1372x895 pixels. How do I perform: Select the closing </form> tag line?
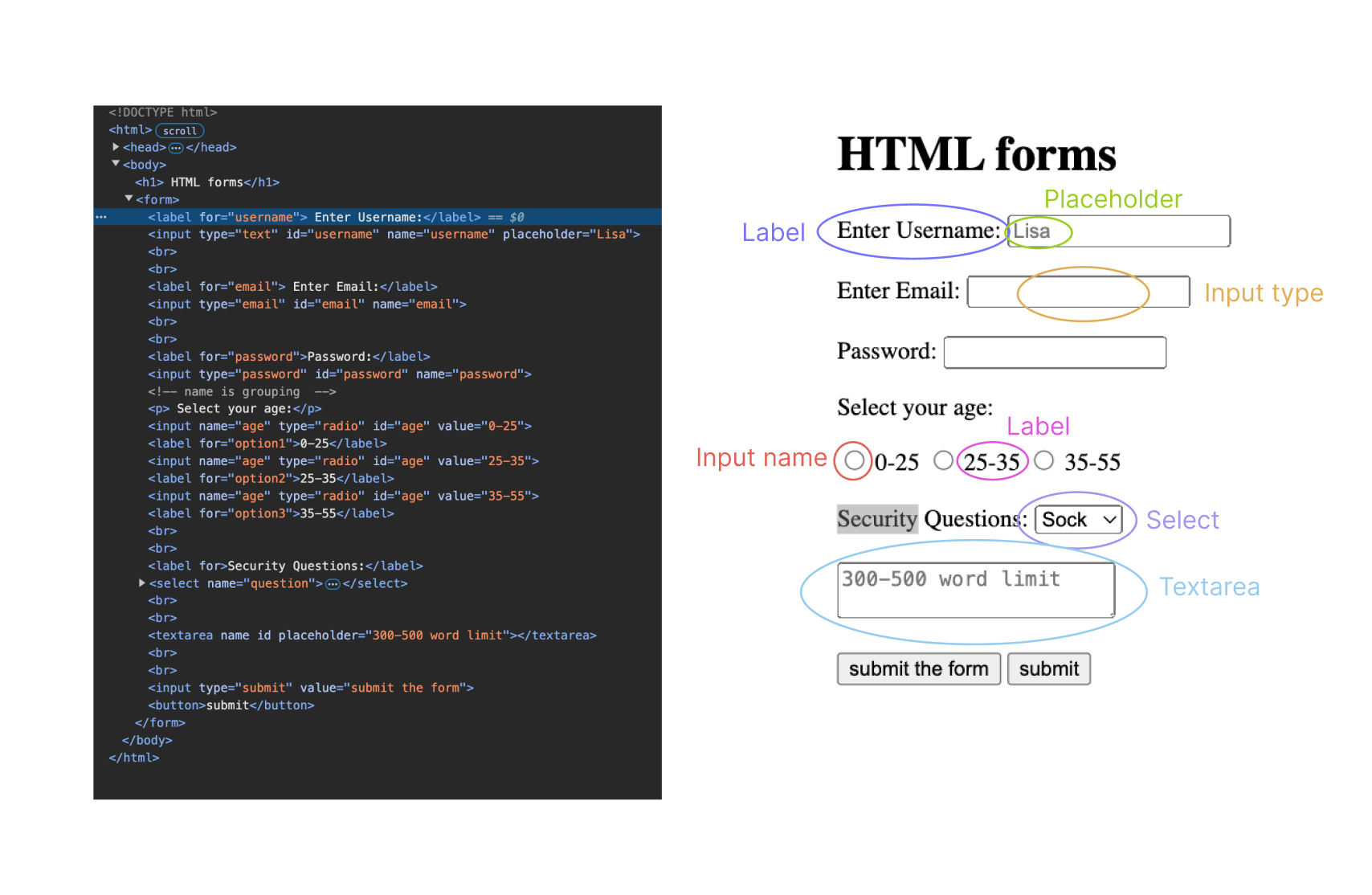(160, 723)
